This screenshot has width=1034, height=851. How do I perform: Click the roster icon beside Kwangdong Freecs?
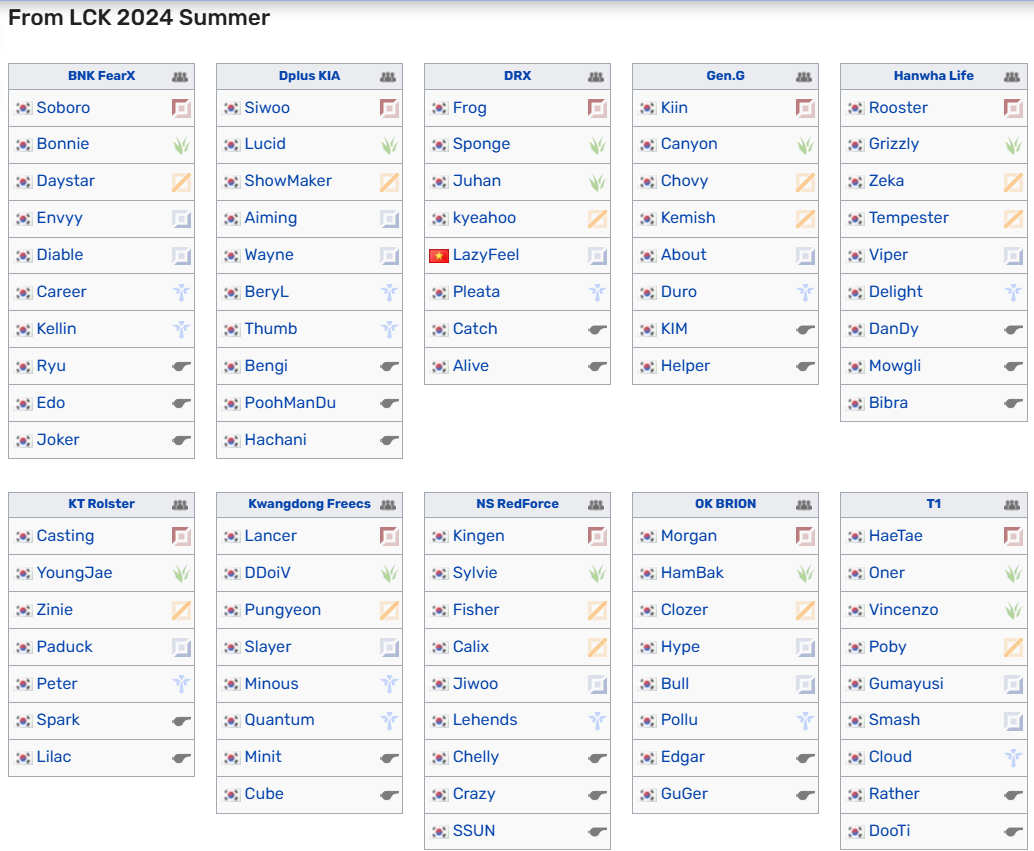388,505
